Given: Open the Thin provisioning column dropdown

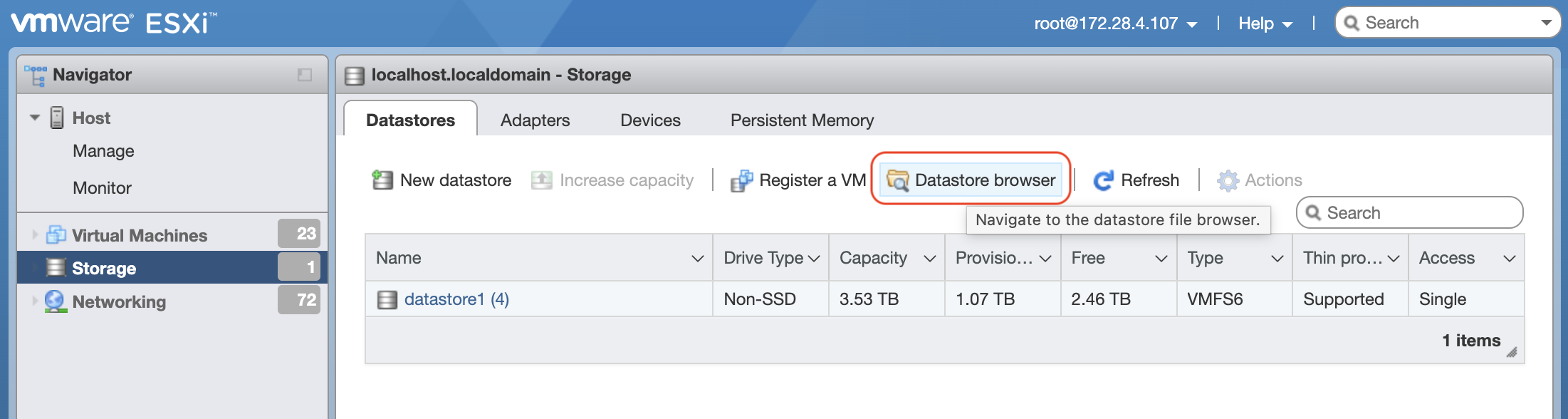Looking at the screenshot, I should coord(1394,259).
